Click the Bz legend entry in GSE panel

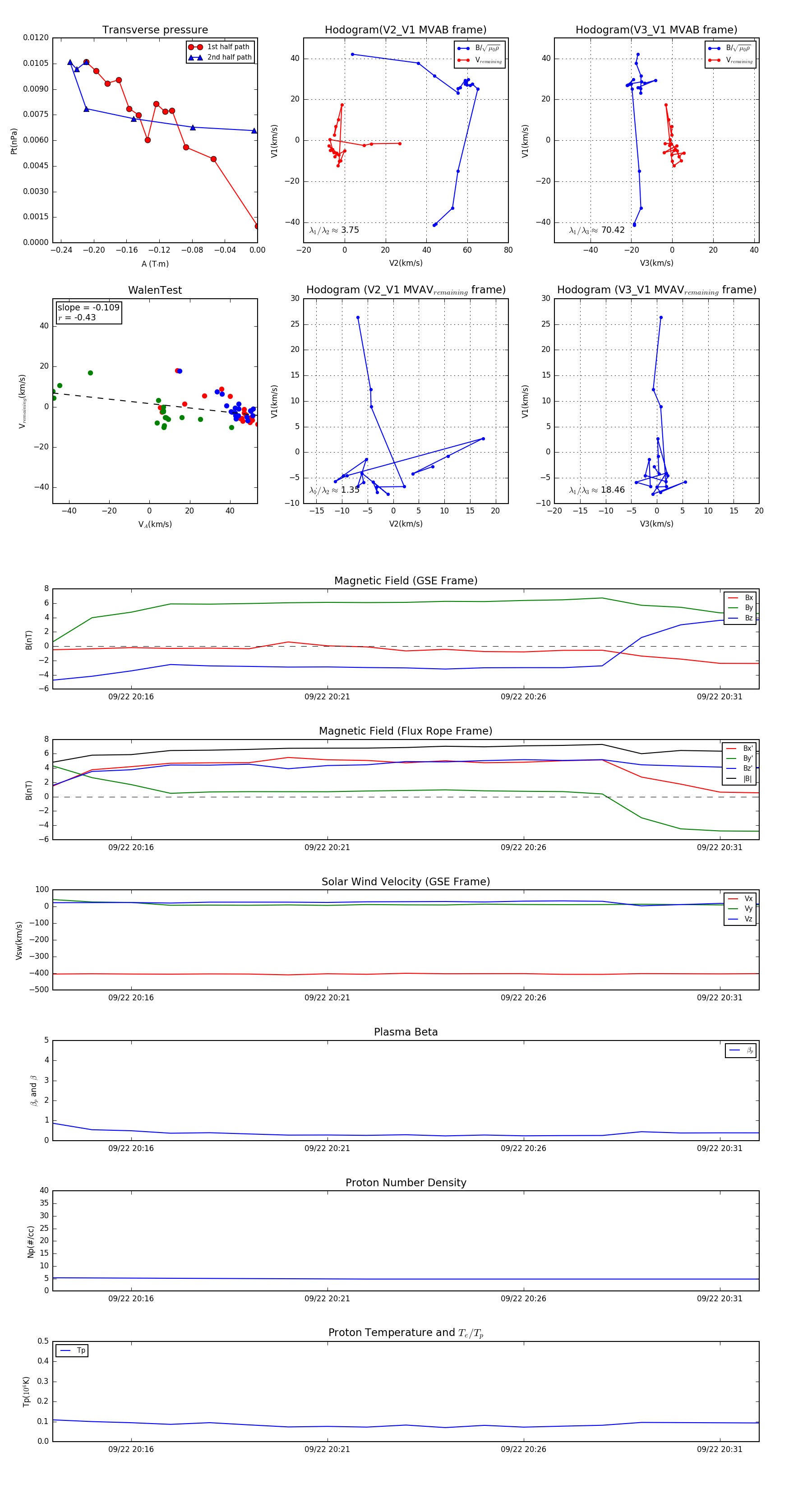point(740,618)
